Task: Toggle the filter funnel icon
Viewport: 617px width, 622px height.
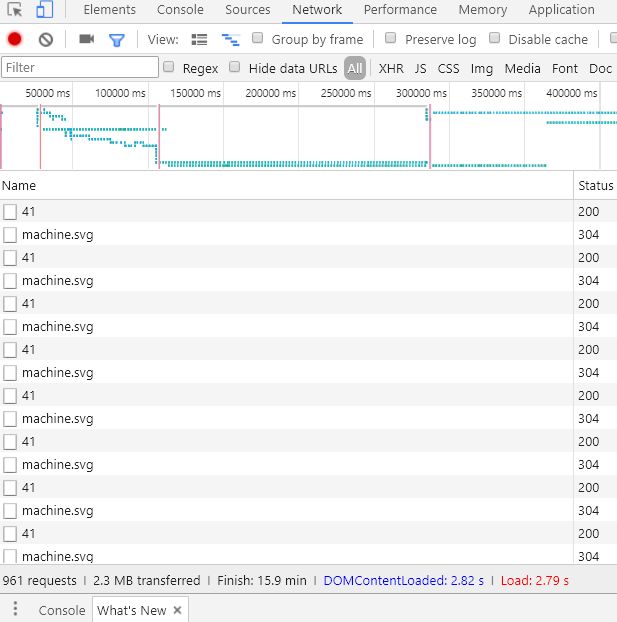Action: (x=117, y=40)
